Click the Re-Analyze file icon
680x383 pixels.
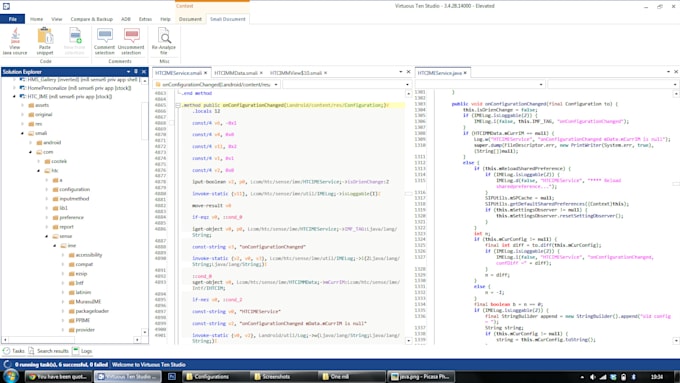tap(163, 36)
